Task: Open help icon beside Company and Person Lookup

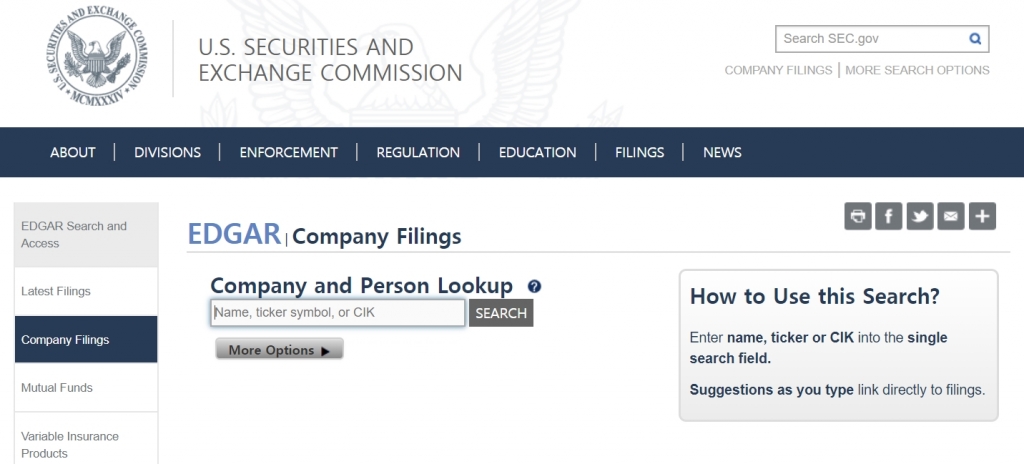Action: click(x=534, y=287)
